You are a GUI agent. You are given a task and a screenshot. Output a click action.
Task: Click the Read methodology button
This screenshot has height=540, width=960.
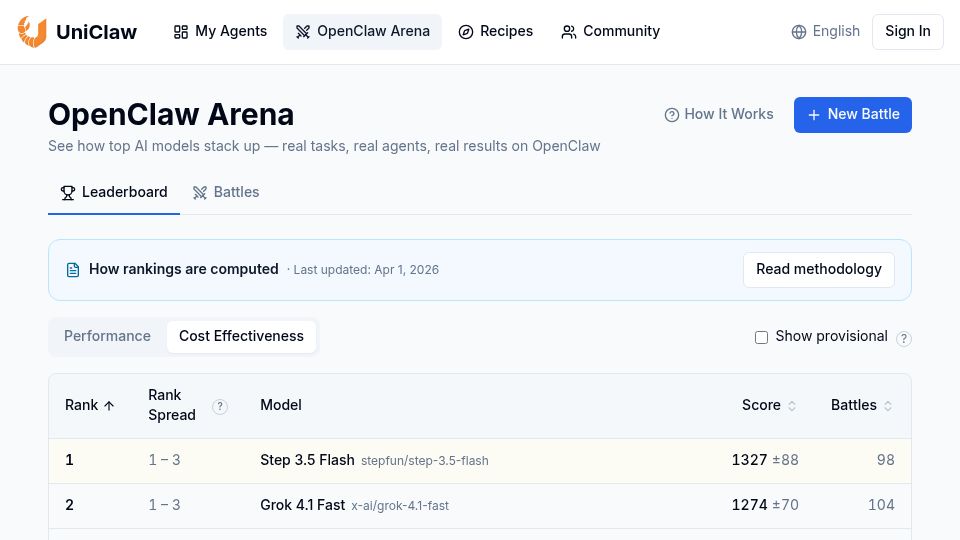coord(819,269)
